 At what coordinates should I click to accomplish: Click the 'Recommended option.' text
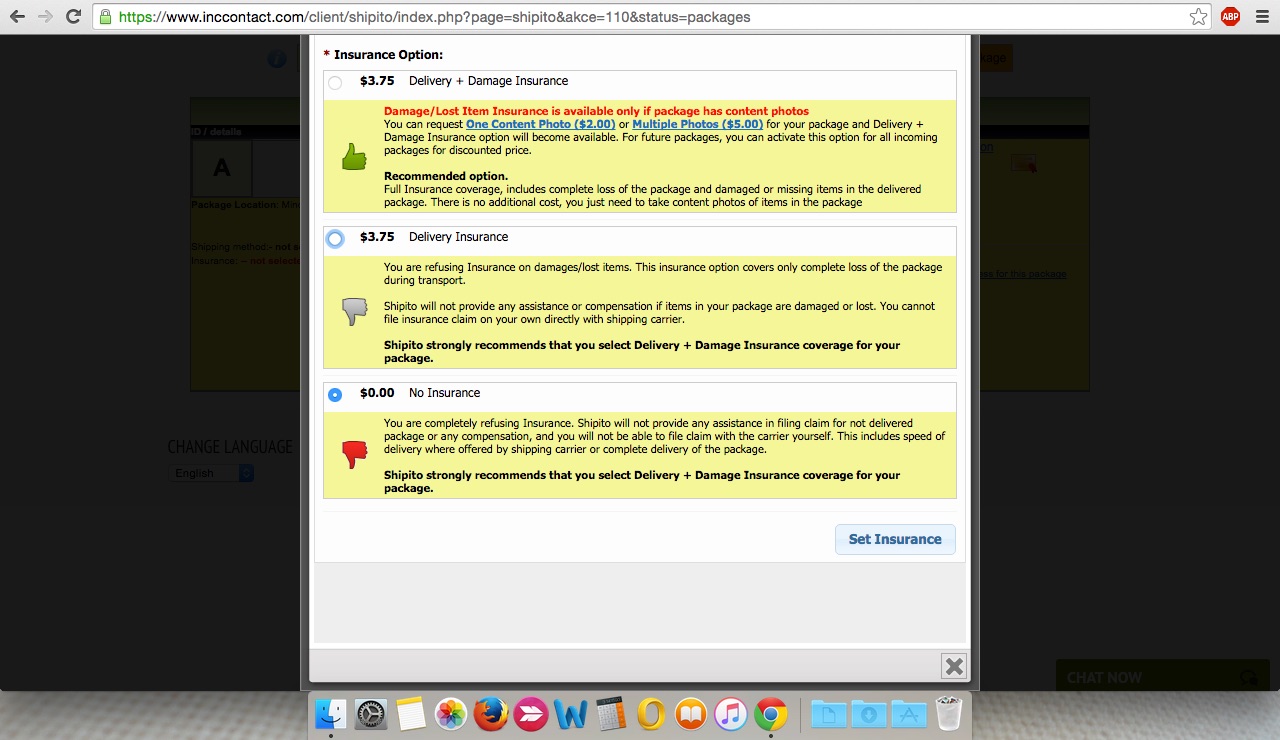click(446, 176)
